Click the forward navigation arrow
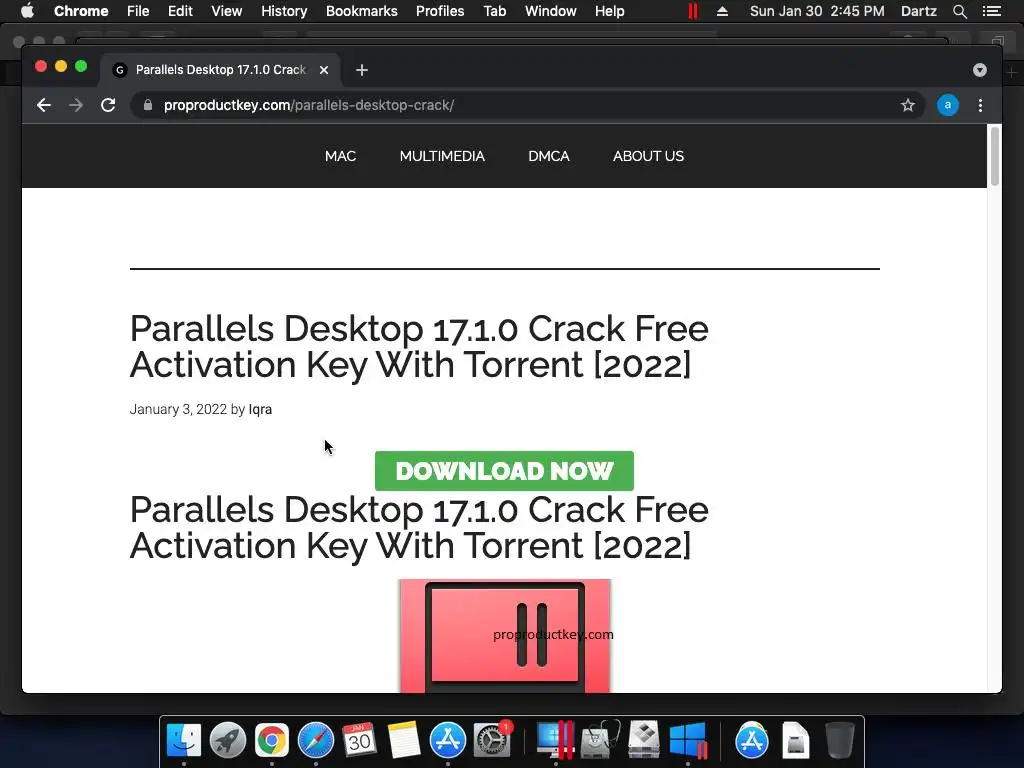 (76, 105)
